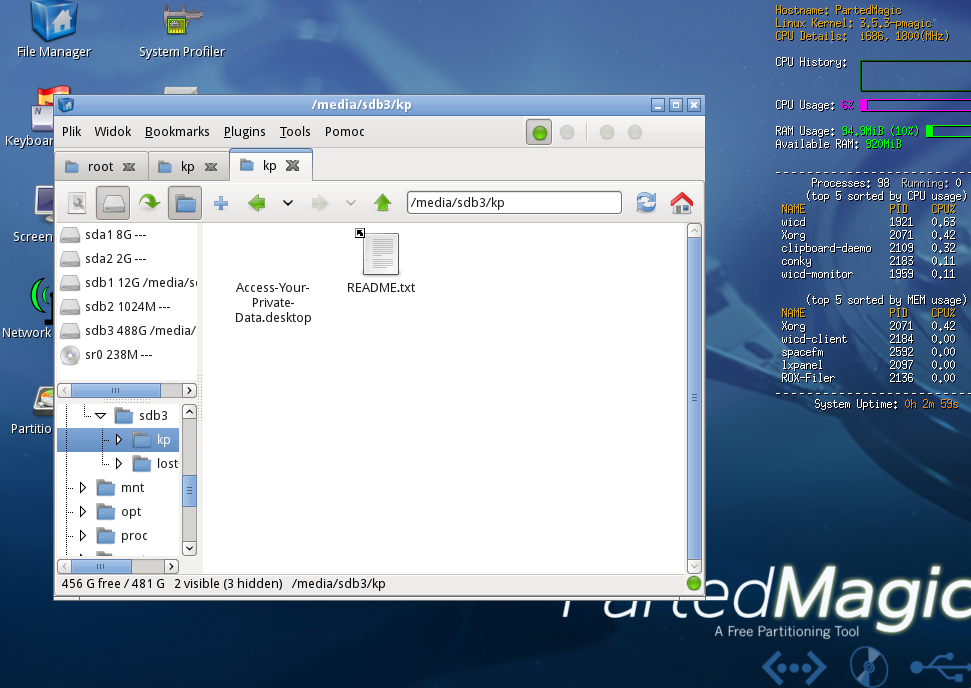This screenshot has width=971, height=688.
Task: Expand the proc tree folder
Action: (x=82, y=536)
